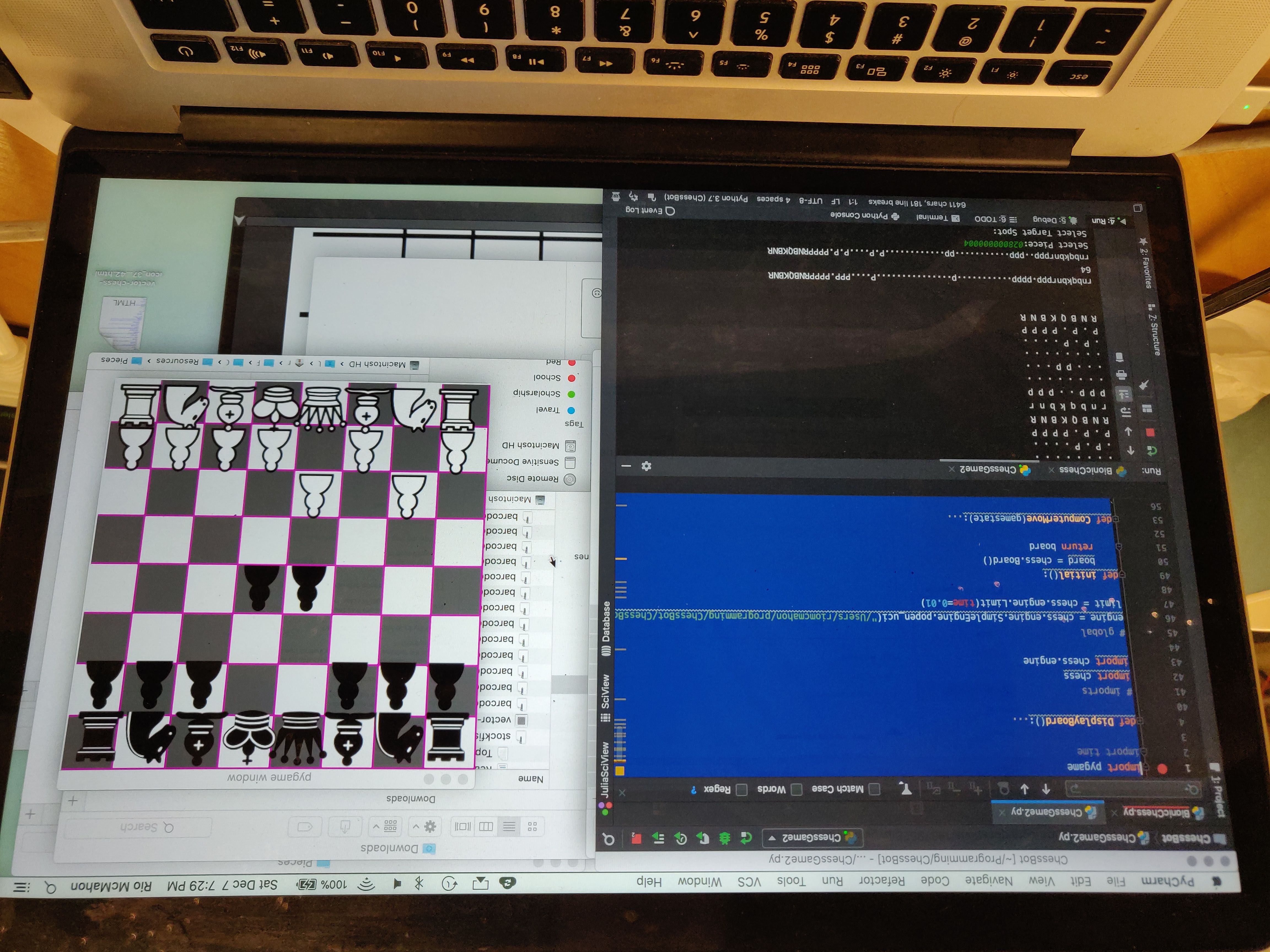This screenshot has height=952, width=1270.
Task: Open the Refactor menu
Action: pos(881,881)
